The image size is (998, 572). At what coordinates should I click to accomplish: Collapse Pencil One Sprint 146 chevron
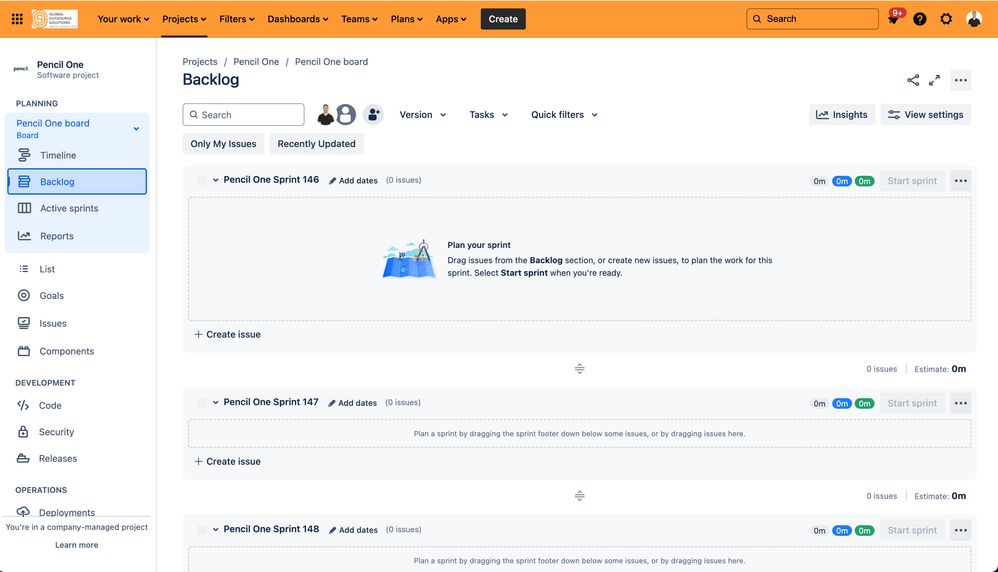pos(216,180)
